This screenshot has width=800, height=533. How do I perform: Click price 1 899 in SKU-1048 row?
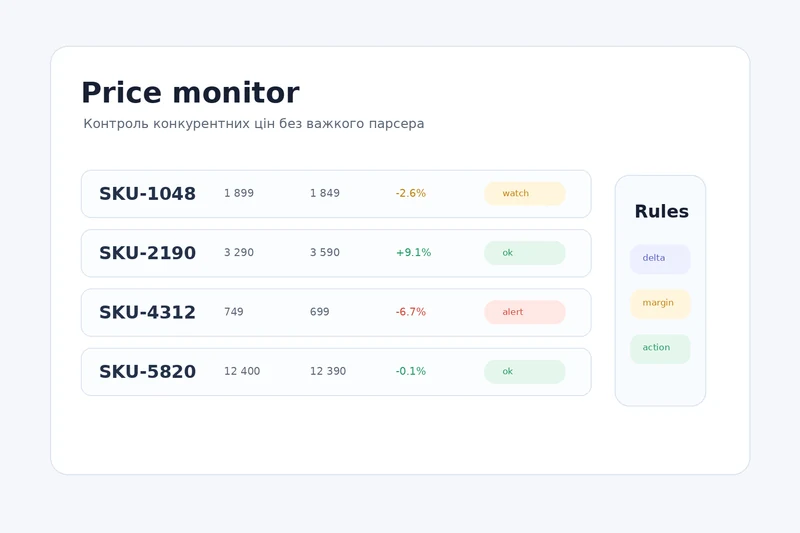[x=239, y=193]
